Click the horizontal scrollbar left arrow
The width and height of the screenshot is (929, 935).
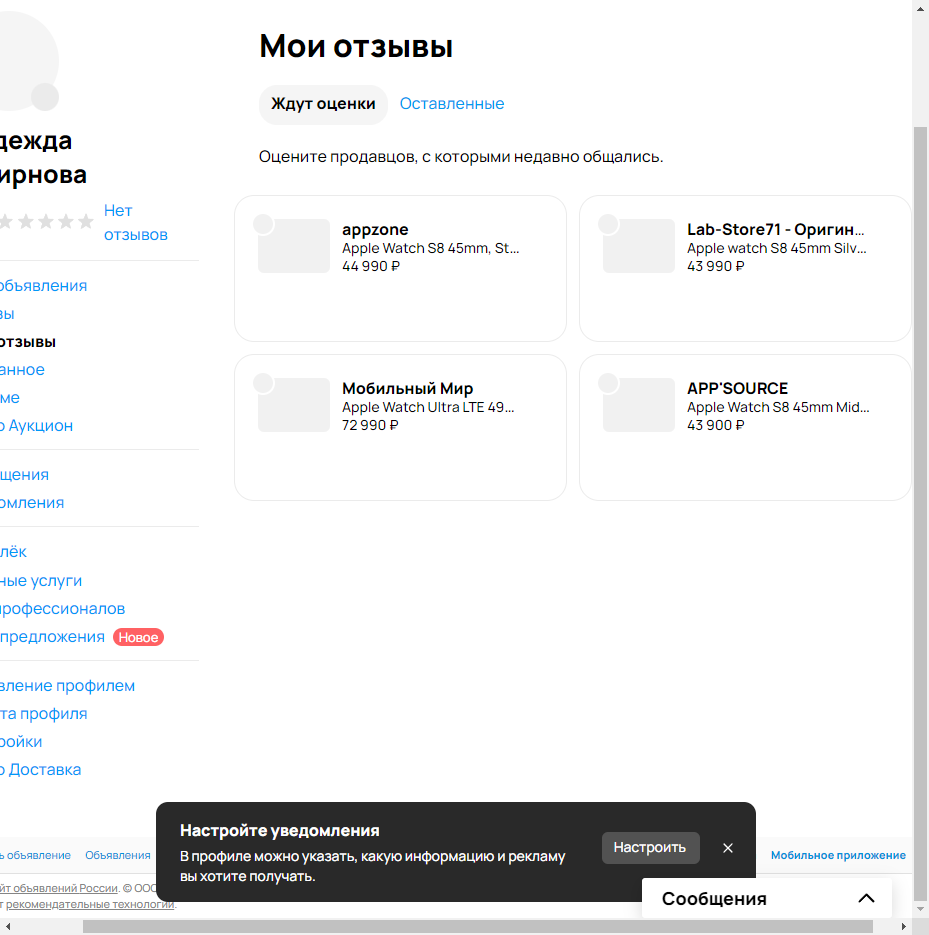coord(8,927)
